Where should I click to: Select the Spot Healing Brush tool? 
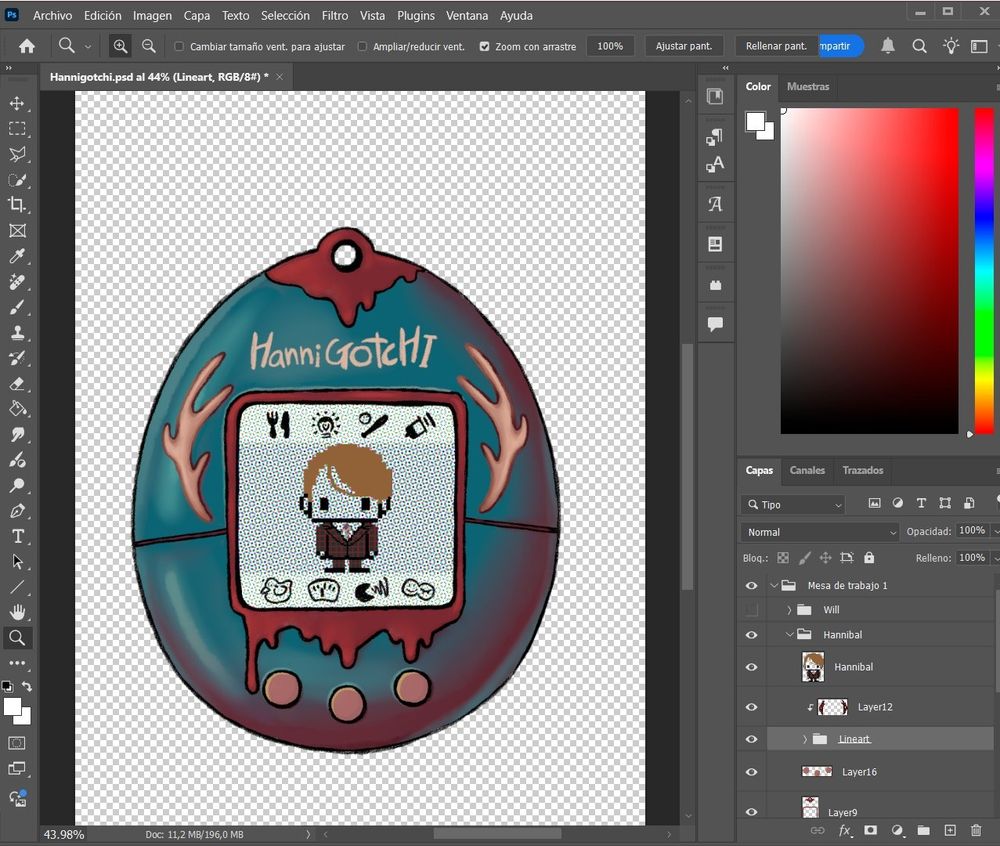click(x=17, y=282)
